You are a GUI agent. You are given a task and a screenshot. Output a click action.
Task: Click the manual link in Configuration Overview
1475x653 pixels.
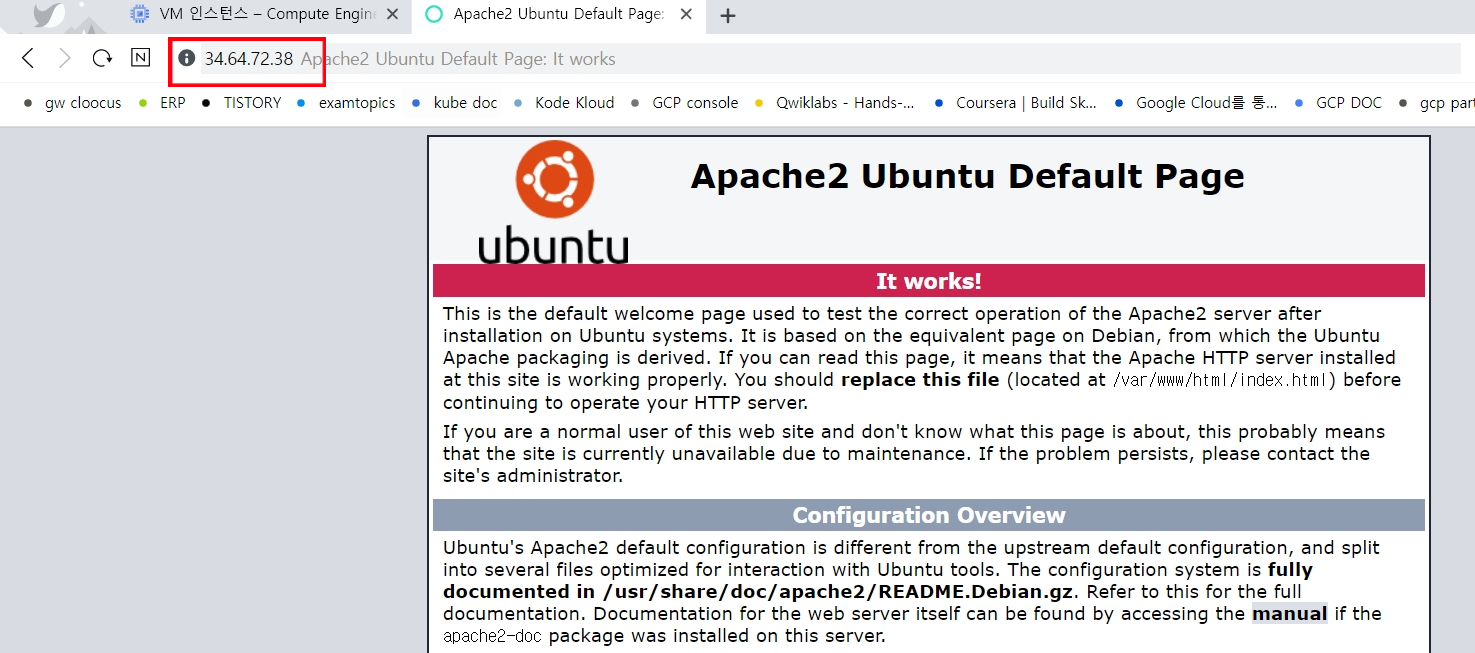[x=1290, y=613]
